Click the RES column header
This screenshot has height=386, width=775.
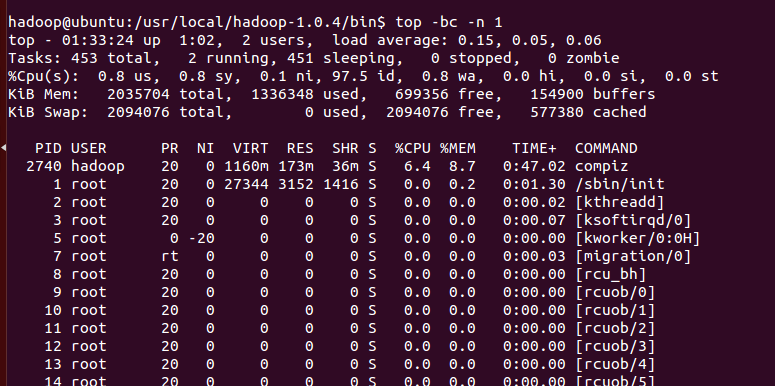click(x=300, y=148)
